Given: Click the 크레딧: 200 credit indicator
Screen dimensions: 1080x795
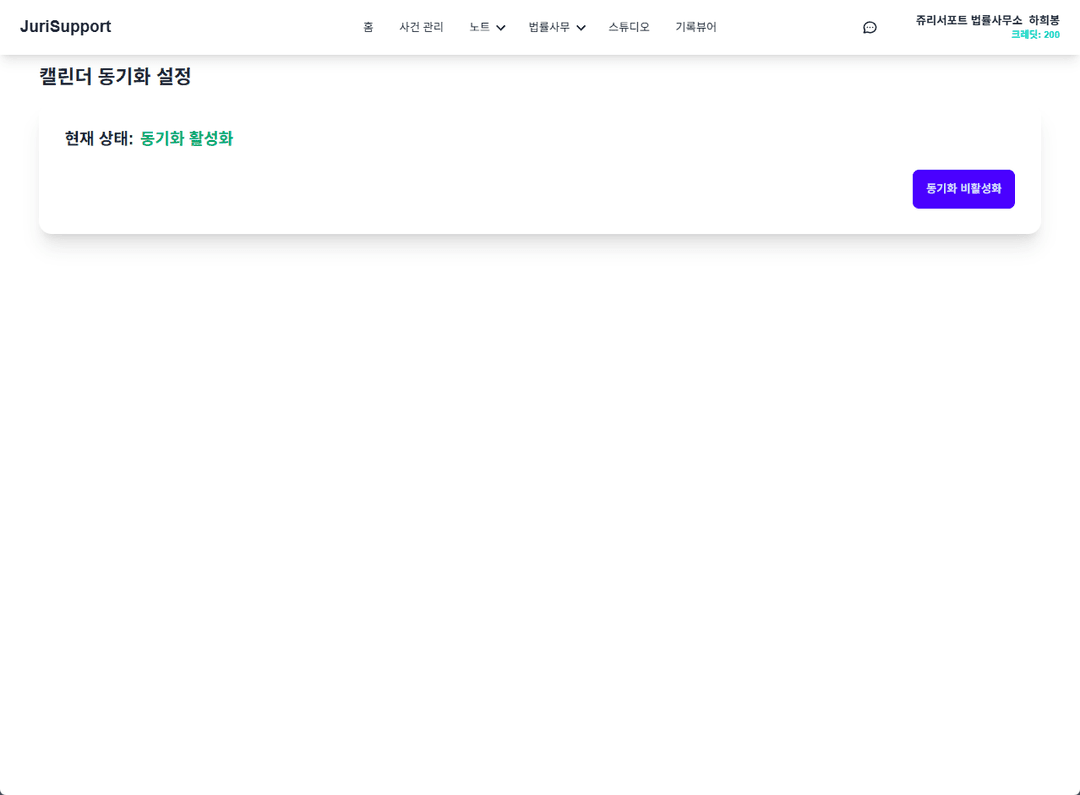Looking at the screenshot, I should pyautogui.click(x=1035, y=33).
